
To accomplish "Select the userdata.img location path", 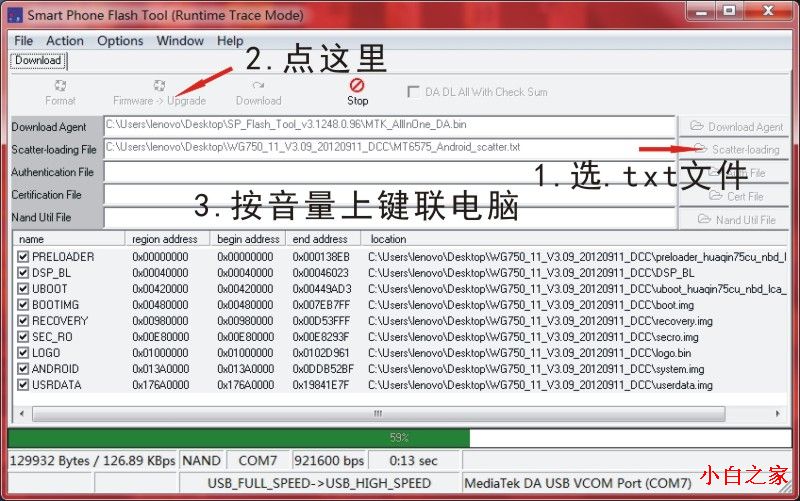I will pyautogui.click(x=540, y=385).
